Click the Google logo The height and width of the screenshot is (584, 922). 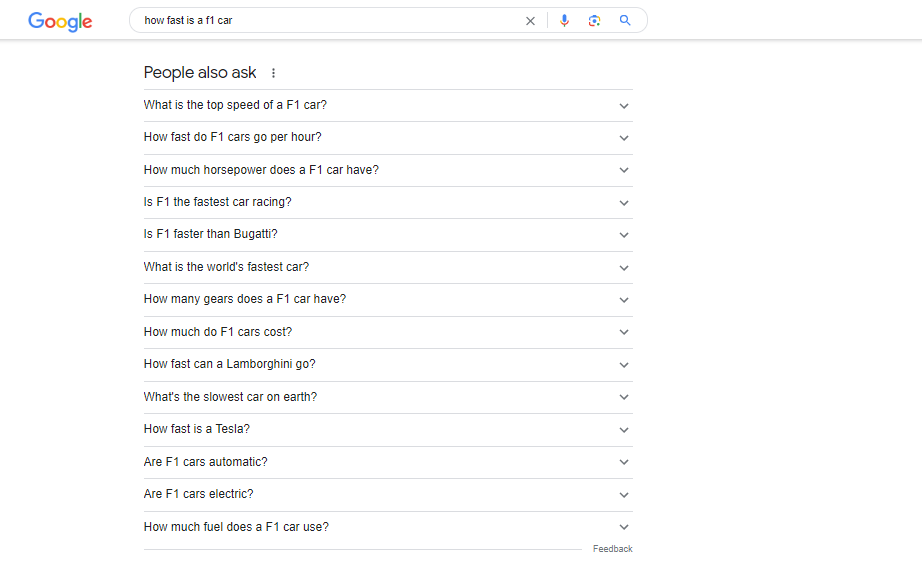(60, 21)
